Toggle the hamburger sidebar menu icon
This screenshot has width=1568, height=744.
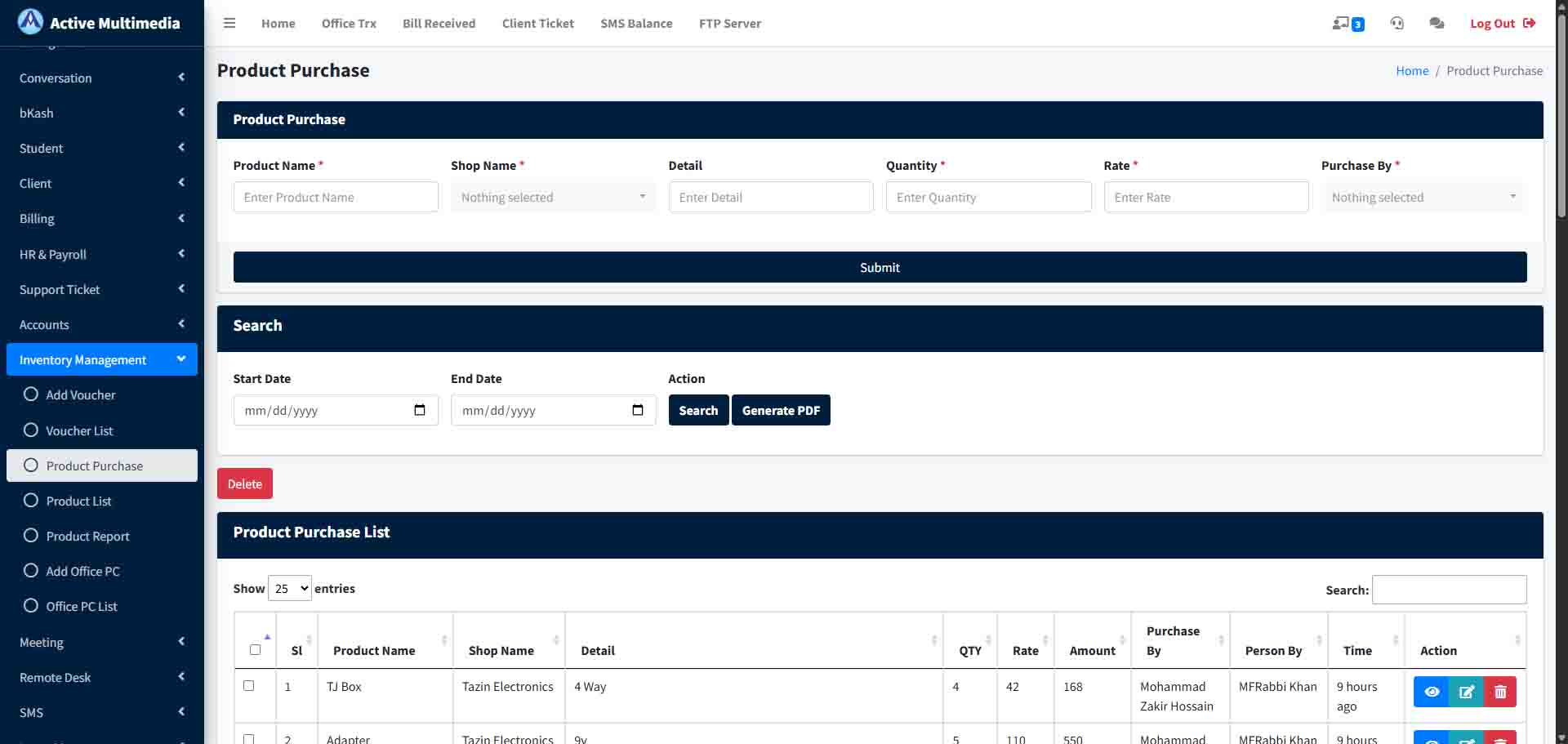coord(229,23)
